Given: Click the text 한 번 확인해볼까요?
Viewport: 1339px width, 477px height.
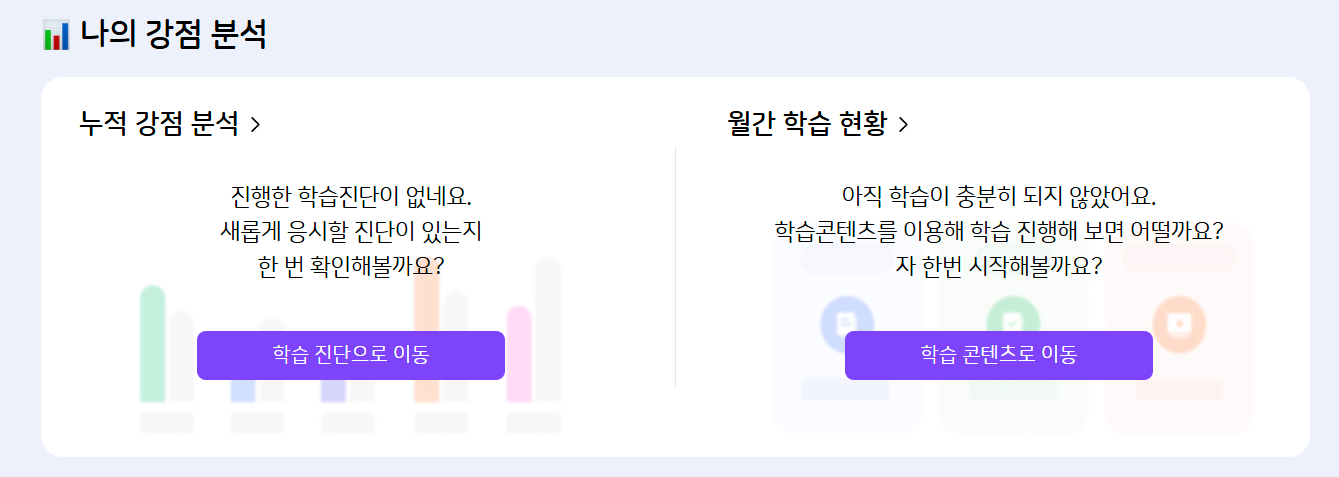Looking at the screenshot, I should point(350,267).
